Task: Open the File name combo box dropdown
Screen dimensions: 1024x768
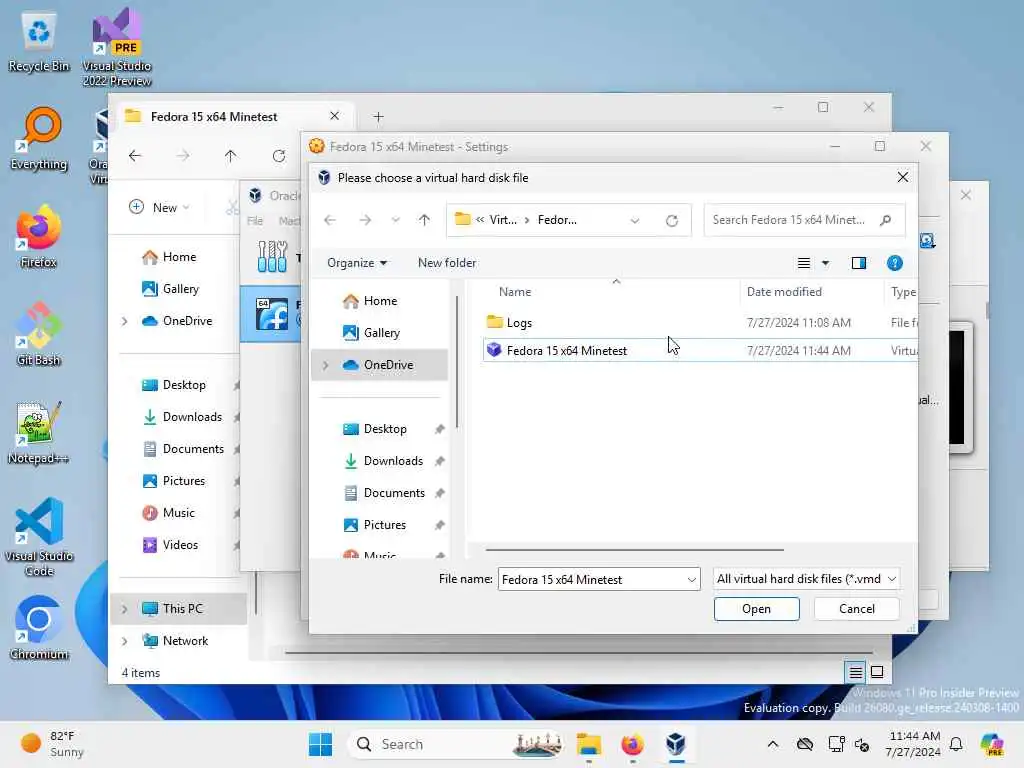Action: [x=692, y=579]
